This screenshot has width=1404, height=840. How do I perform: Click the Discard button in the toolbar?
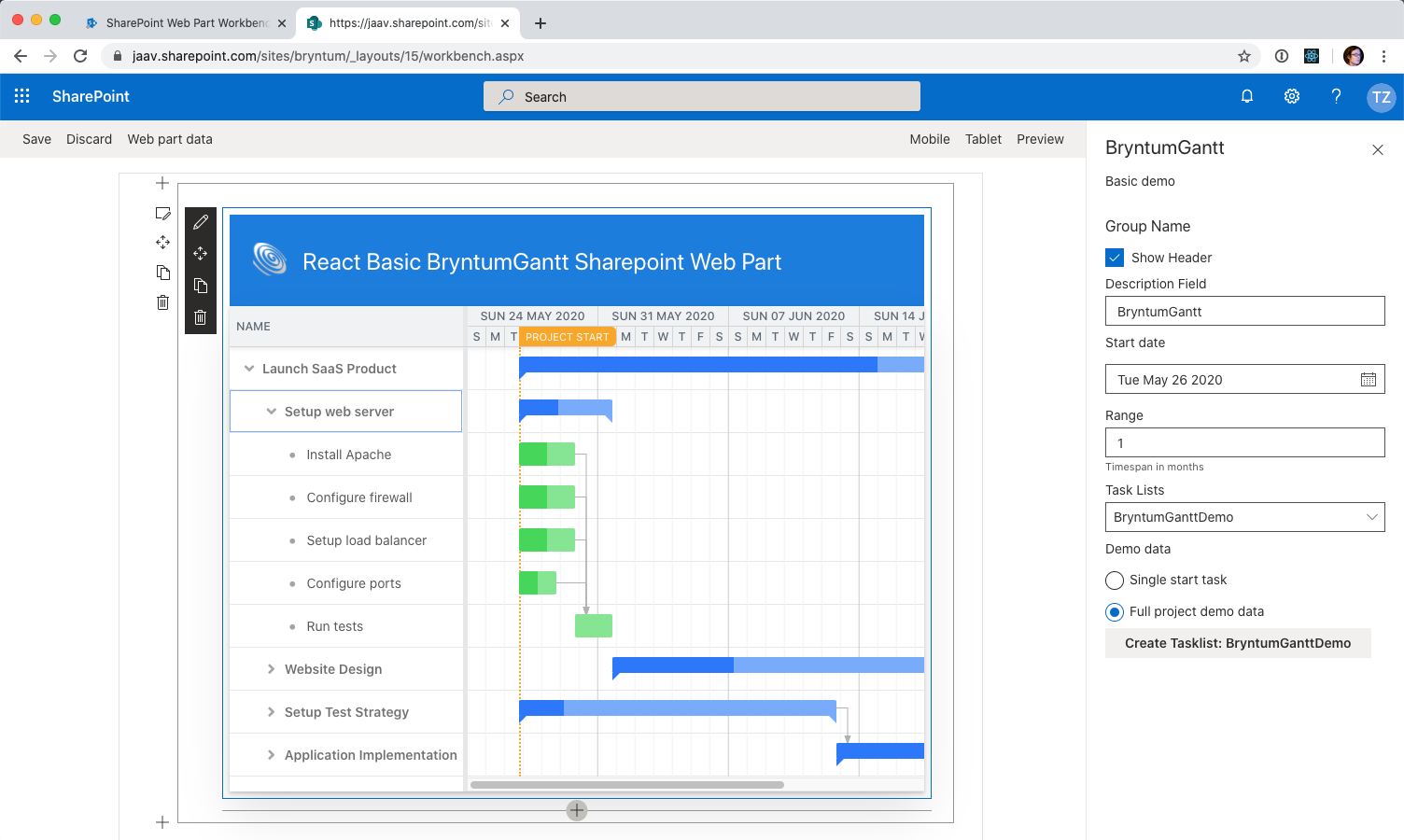tap(89, 139)
